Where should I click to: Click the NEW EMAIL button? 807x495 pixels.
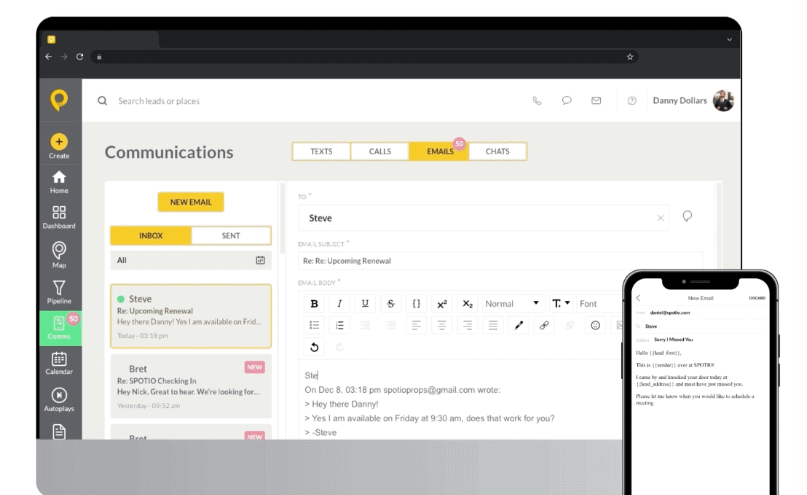tap(191, 202)
